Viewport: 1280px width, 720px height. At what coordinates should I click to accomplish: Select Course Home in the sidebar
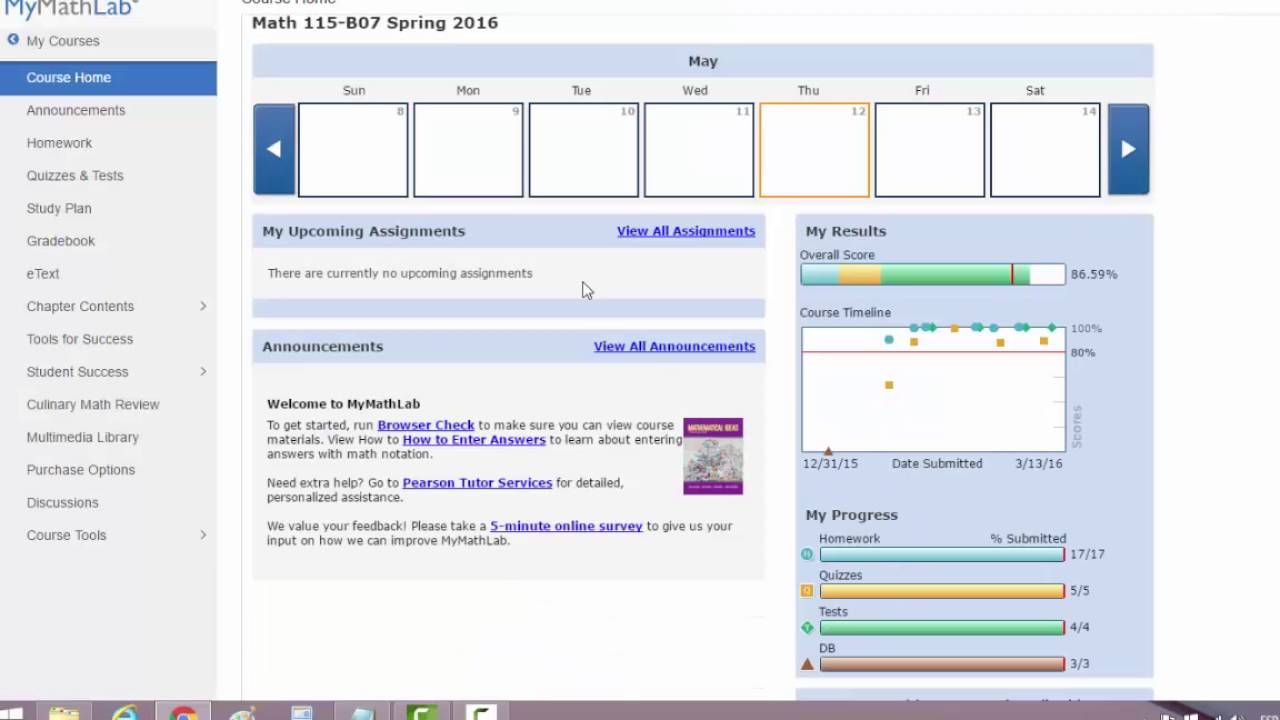coord(108,78)
